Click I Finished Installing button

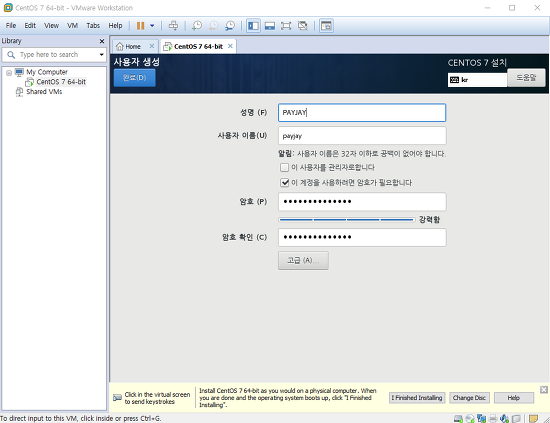pos(417,398)
